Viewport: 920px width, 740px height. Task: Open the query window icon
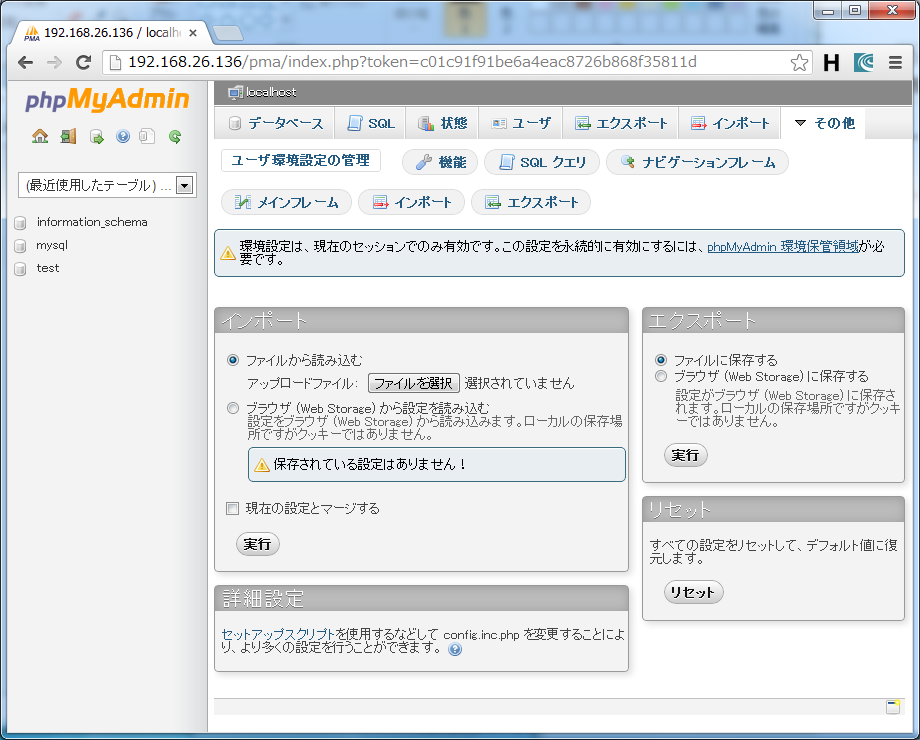pos(96,136)
